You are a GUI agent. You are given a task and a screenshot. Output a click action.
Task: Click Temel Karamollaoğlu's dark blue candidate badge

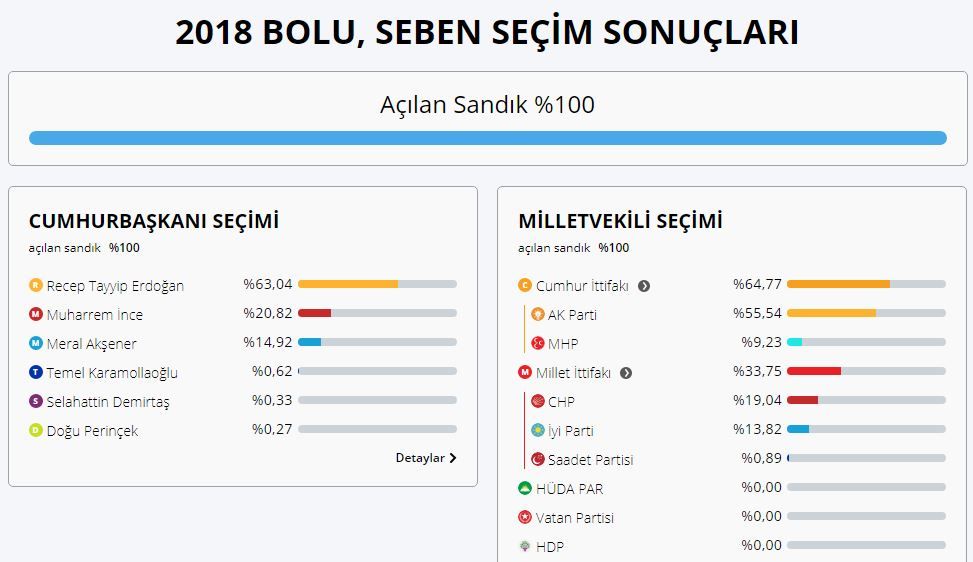coord(36,372)
